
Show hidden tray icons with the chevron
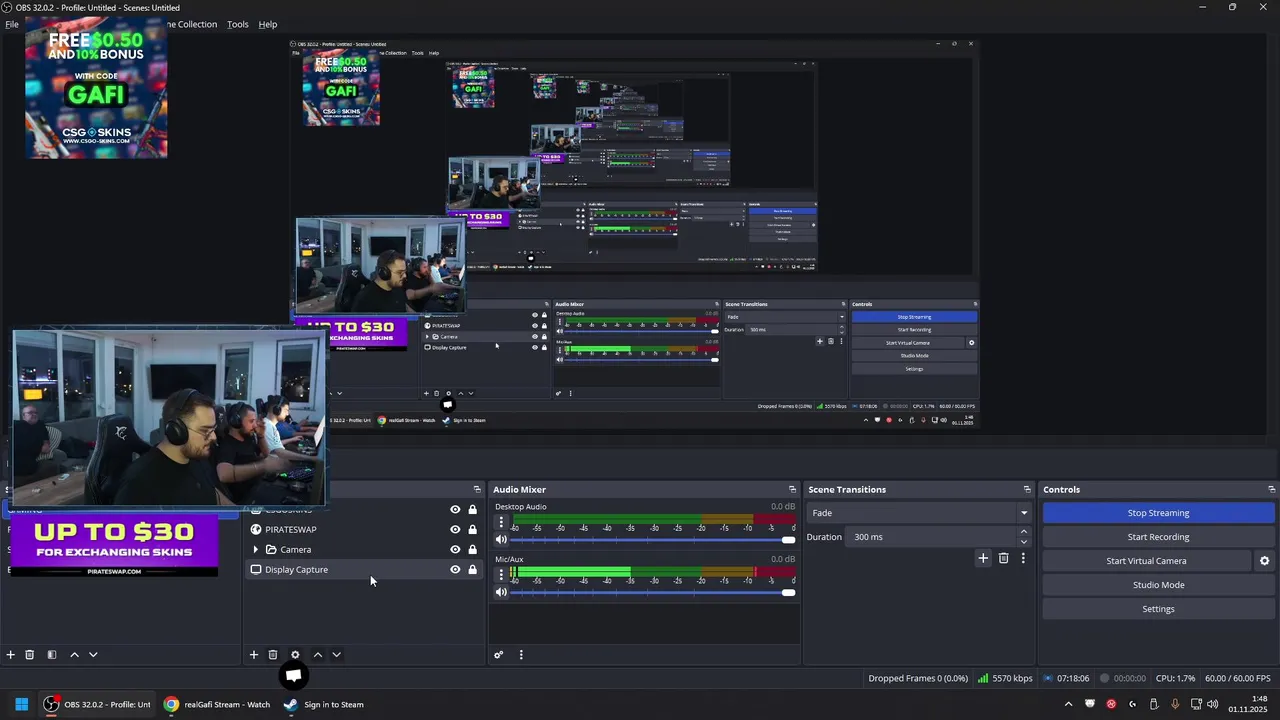[x=1068, y=704]
